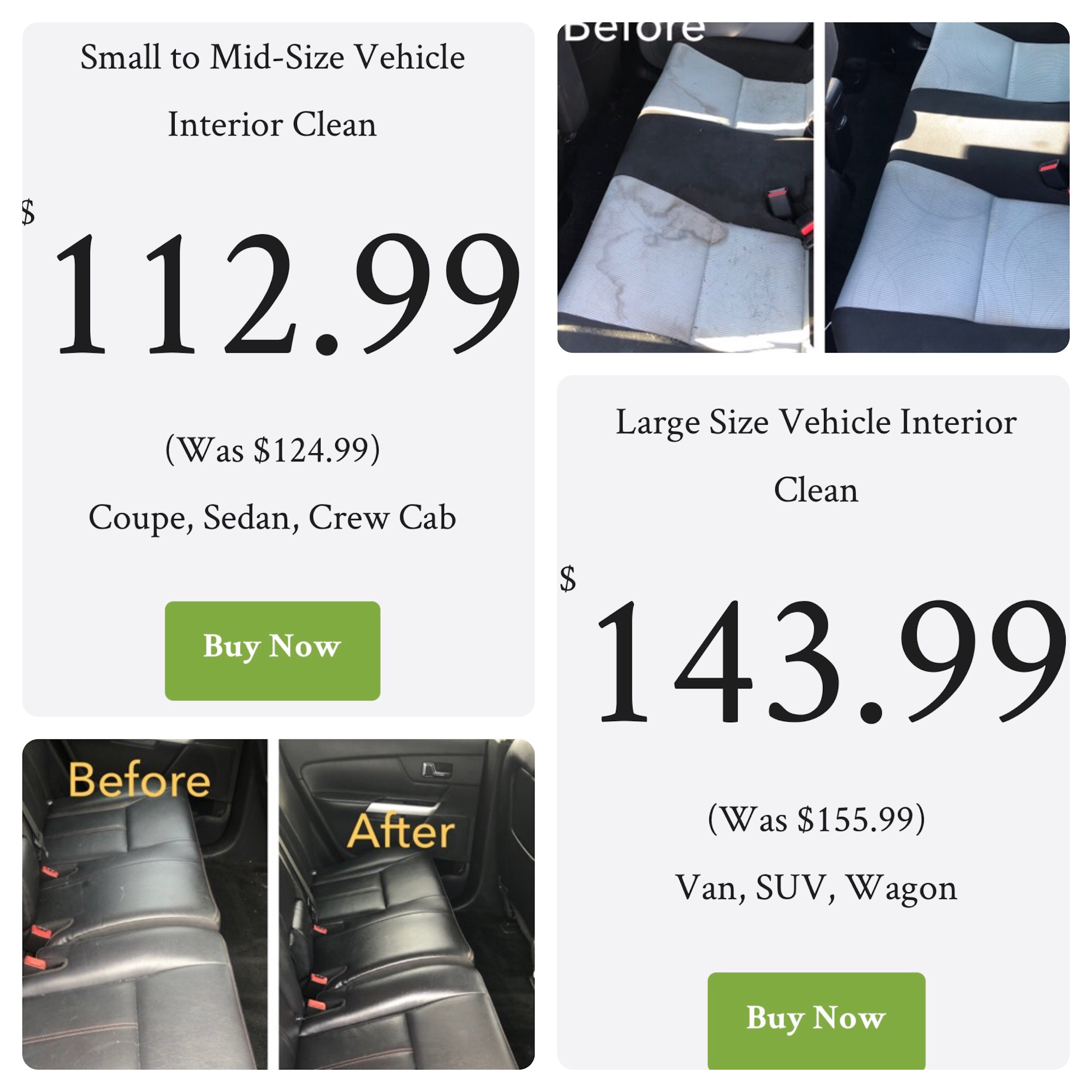Click the Large Size Vehicle Interior Clean heading
1092x1092 pixels.
pos(816,455)
